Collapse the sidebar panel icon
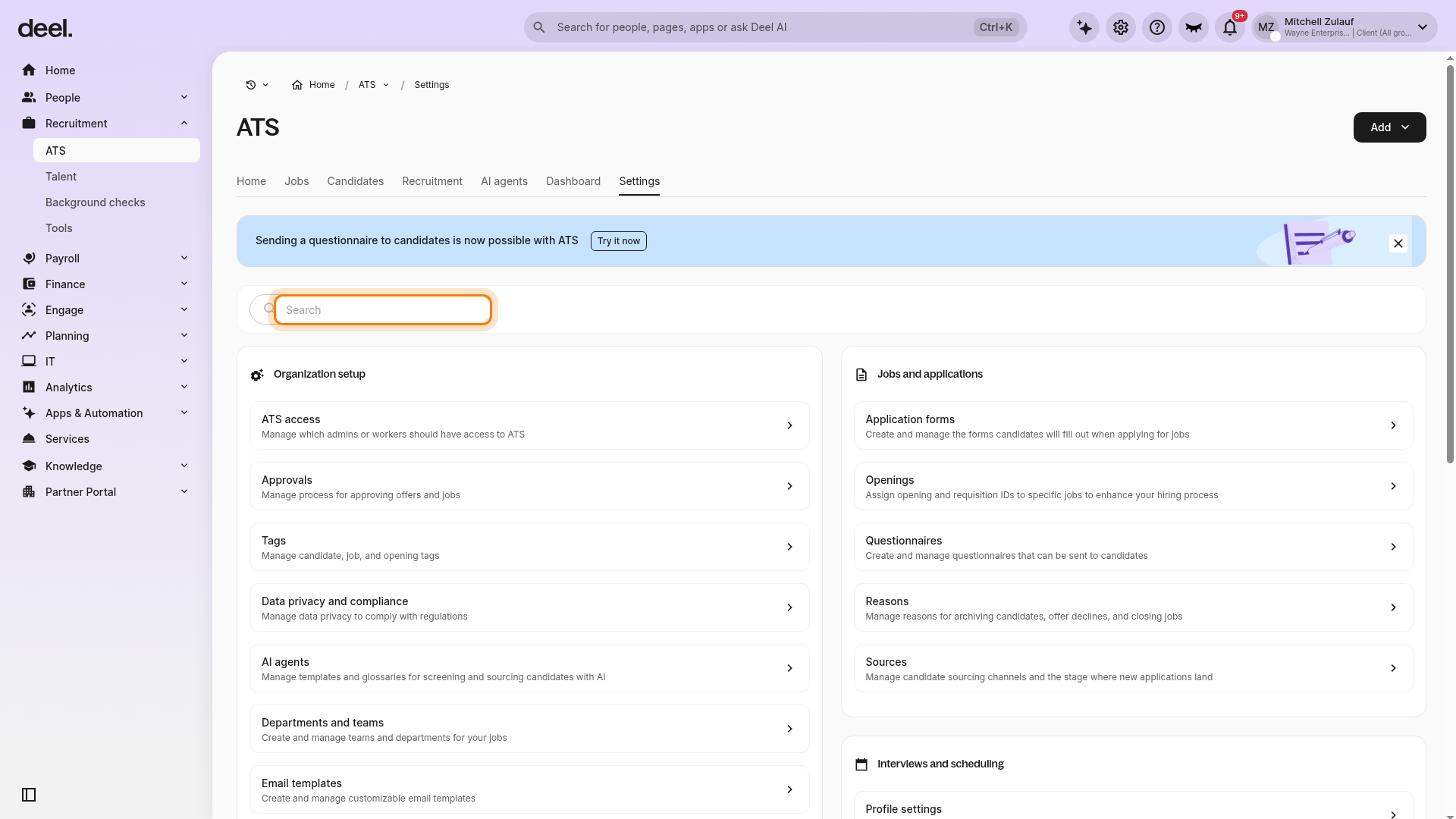Image resolution: width=1456 pixels, height=819 pixels. 29,795
